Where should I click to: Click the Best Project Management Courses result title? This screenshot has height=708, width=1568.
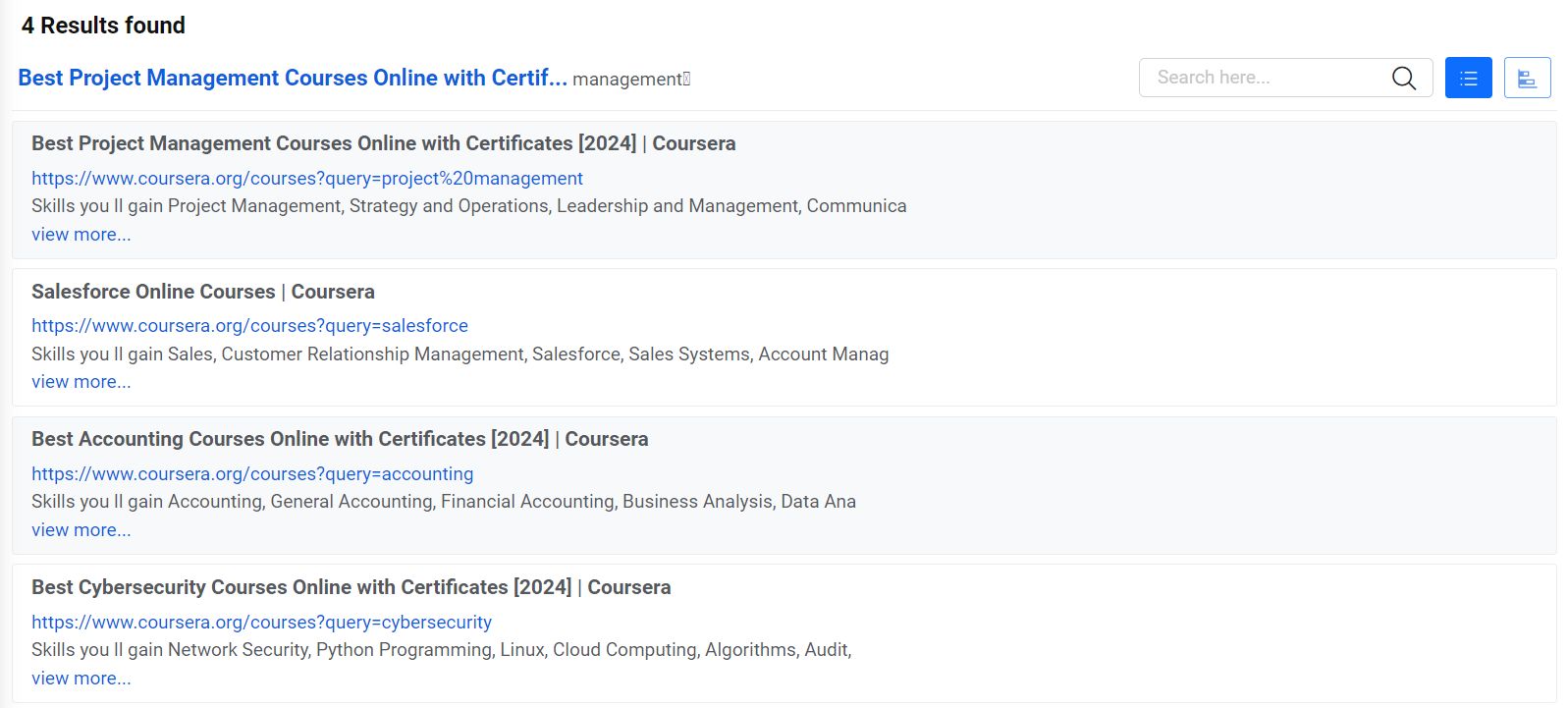click(383, 143)
